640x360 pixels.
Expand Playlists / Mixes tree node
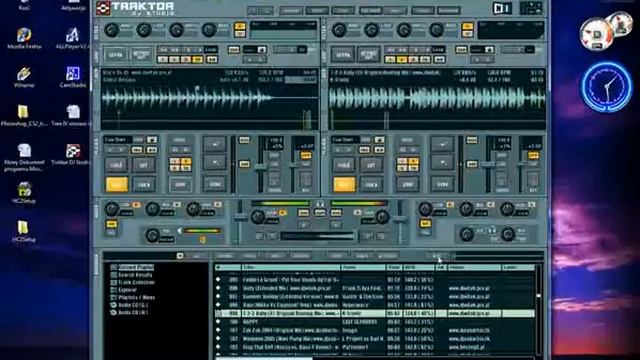click(x=113, y=298)
